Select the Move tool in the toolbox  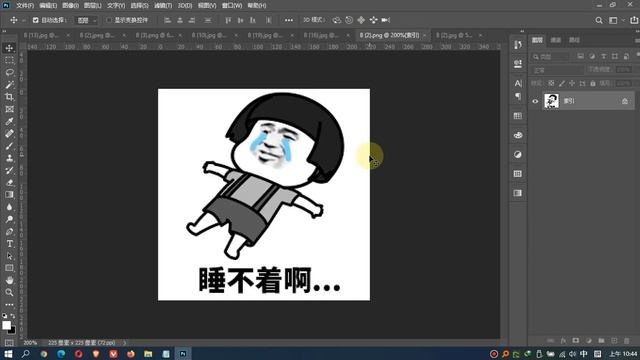tap(9, 48)
